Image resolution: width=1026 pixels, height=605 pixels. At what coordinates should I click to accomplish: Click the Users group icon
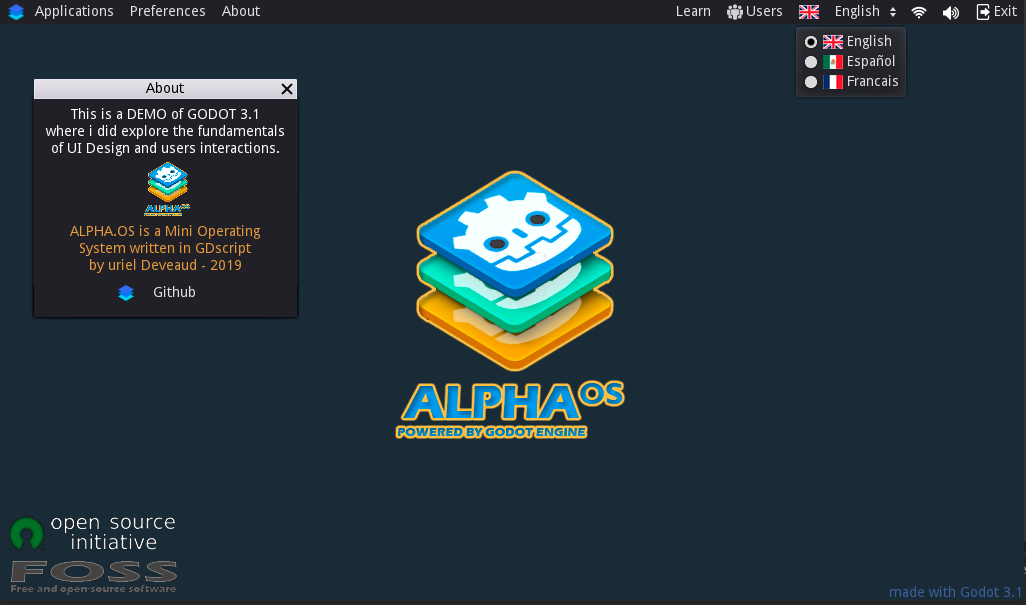735,12
